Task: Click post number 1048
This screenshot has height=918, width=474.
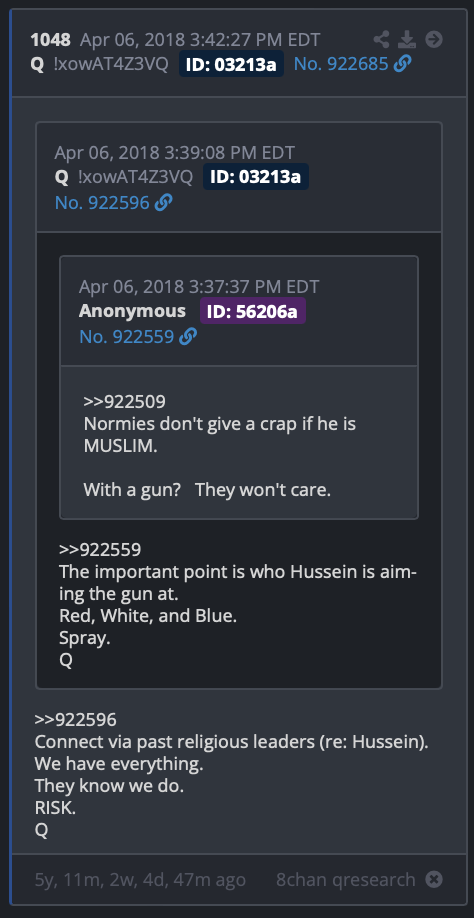Action: (x=50, y=40)
